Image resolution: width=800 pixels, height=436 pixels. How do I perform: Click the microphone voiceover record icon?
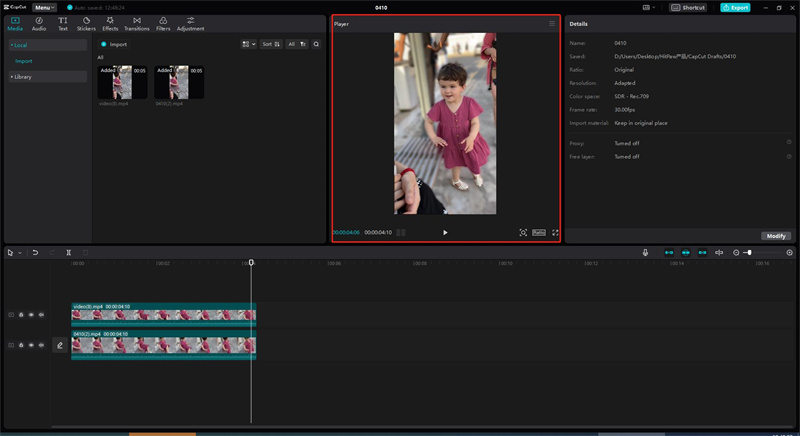[645, 253]
